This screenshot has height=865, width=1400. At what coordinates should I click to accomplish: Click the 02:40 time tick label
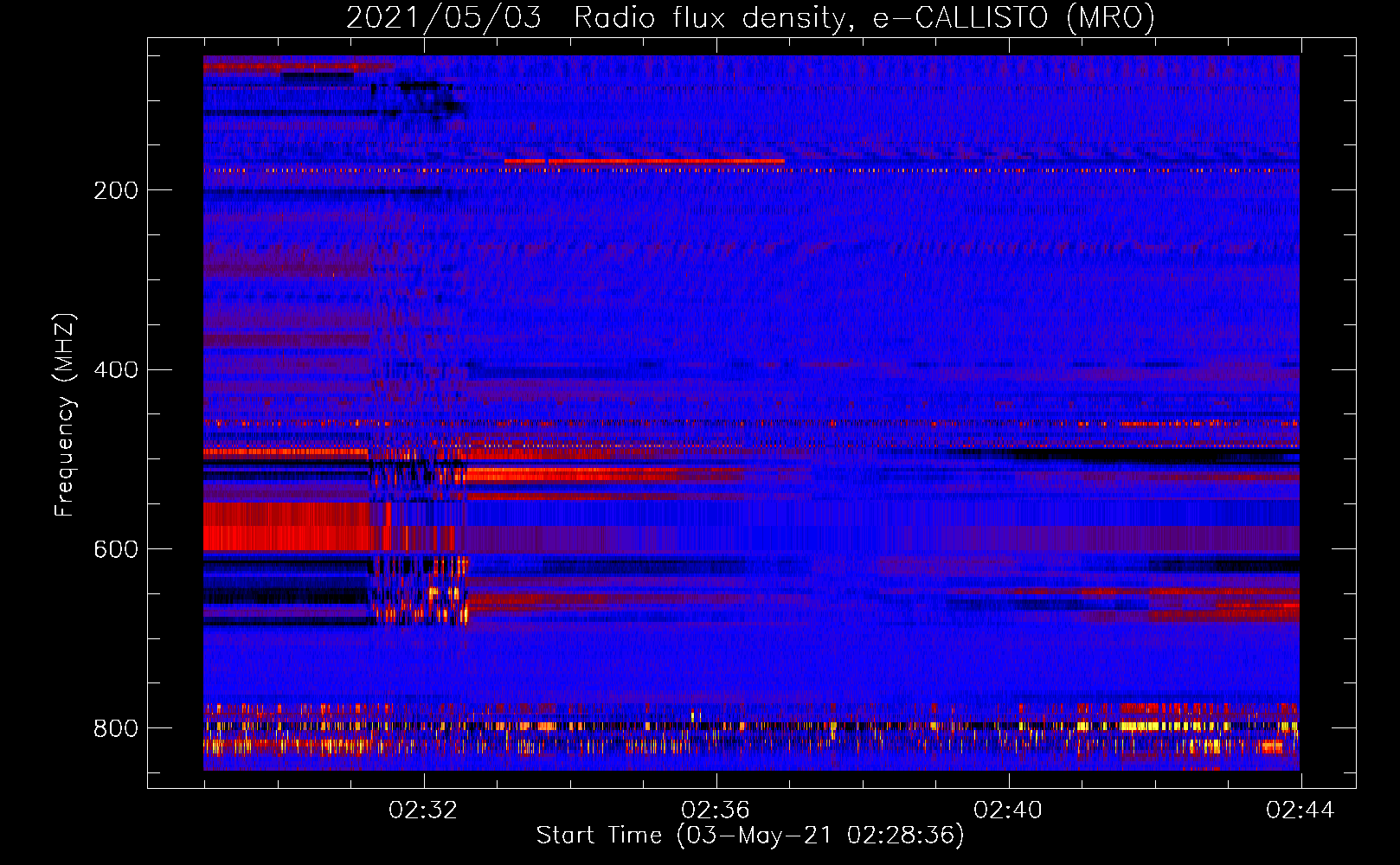click(x=1008, y=811)
